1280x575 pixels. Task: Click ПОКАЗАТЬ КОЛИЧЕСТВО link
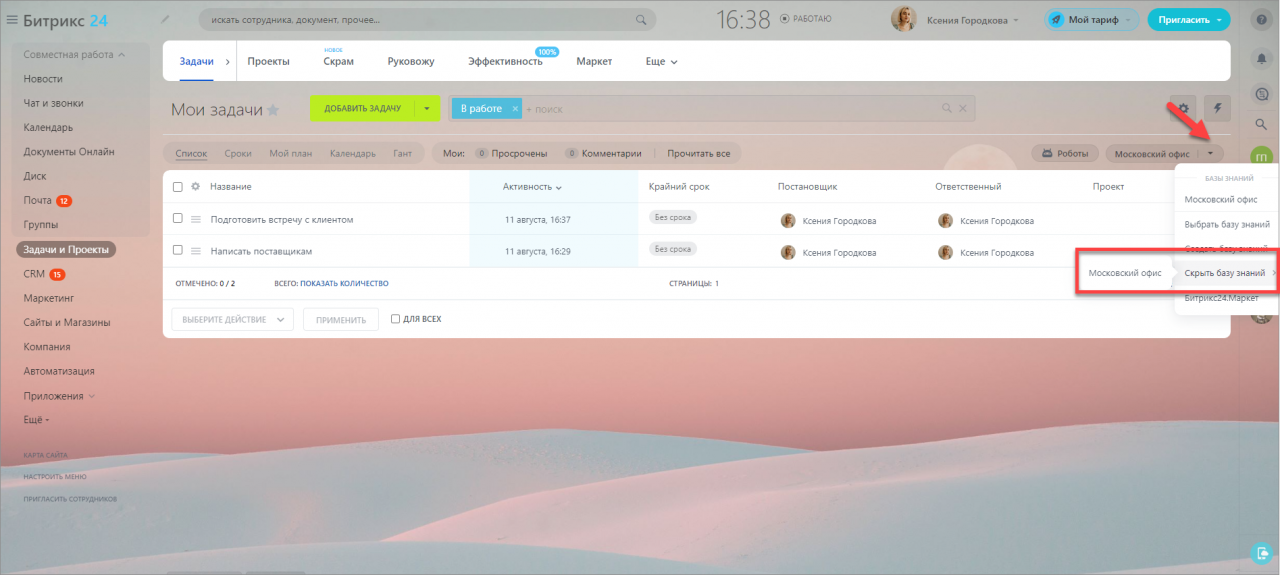[x=344, y=283]
